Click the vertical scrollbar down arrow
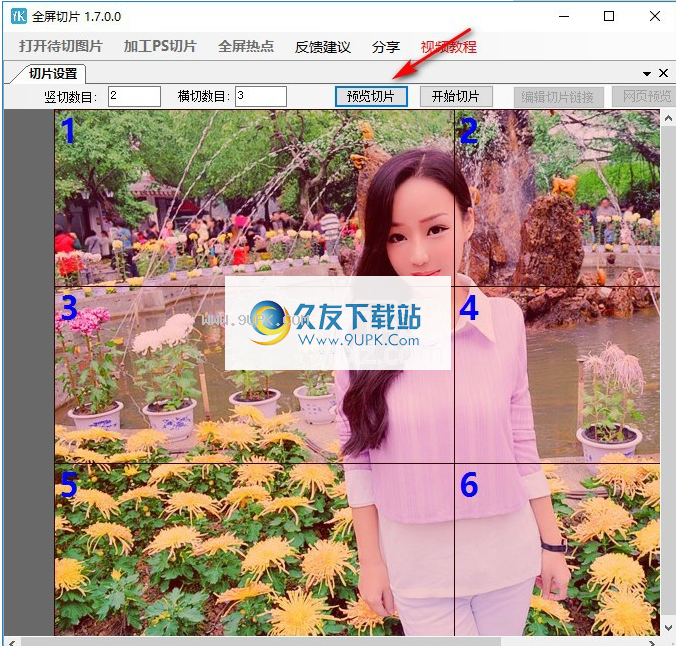This screenshot has height=646, width=676. tap(668, 627)
